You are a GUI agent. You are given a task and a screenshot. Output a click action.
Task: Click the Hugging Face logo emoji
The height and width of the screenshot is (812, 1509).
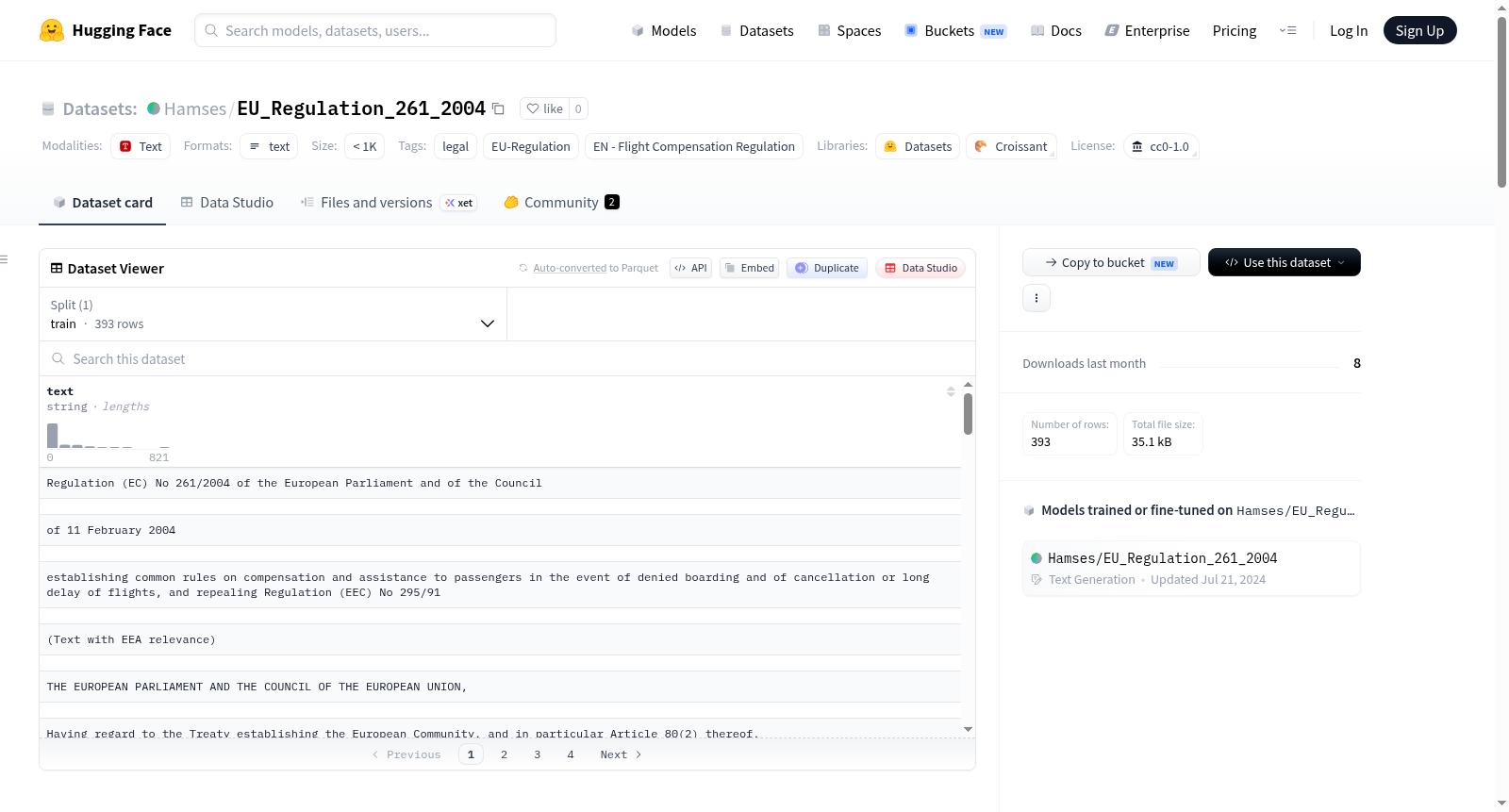(x=52, y=30)
